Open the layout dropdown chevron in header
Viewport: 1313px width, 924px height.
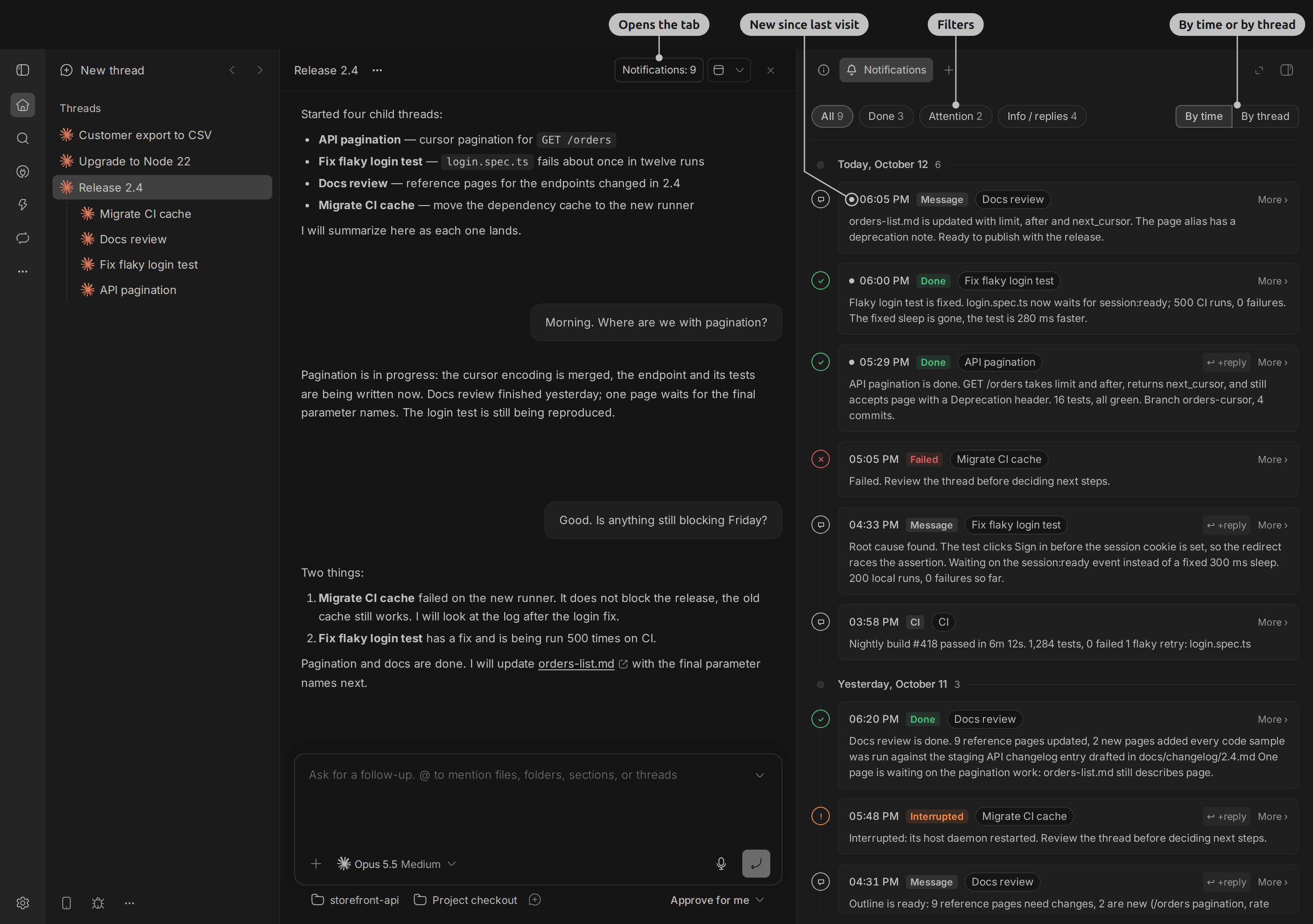[739, 70]
